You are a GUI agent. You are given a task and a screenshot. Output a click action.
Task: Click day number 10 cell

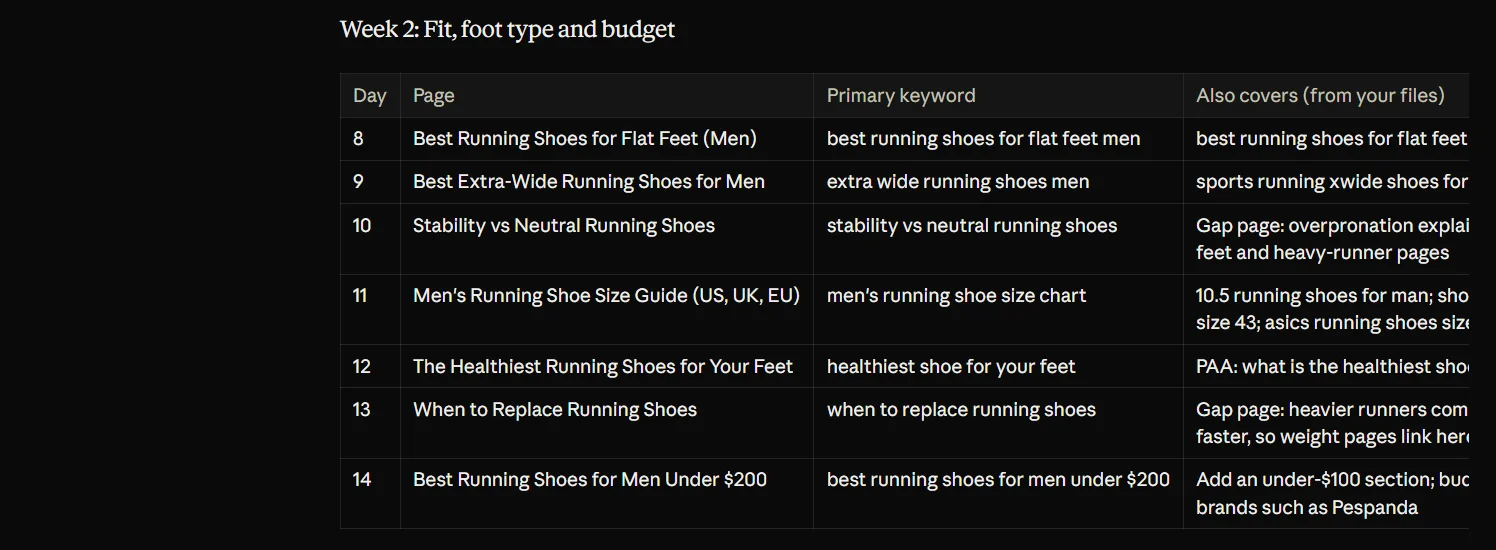370,239
